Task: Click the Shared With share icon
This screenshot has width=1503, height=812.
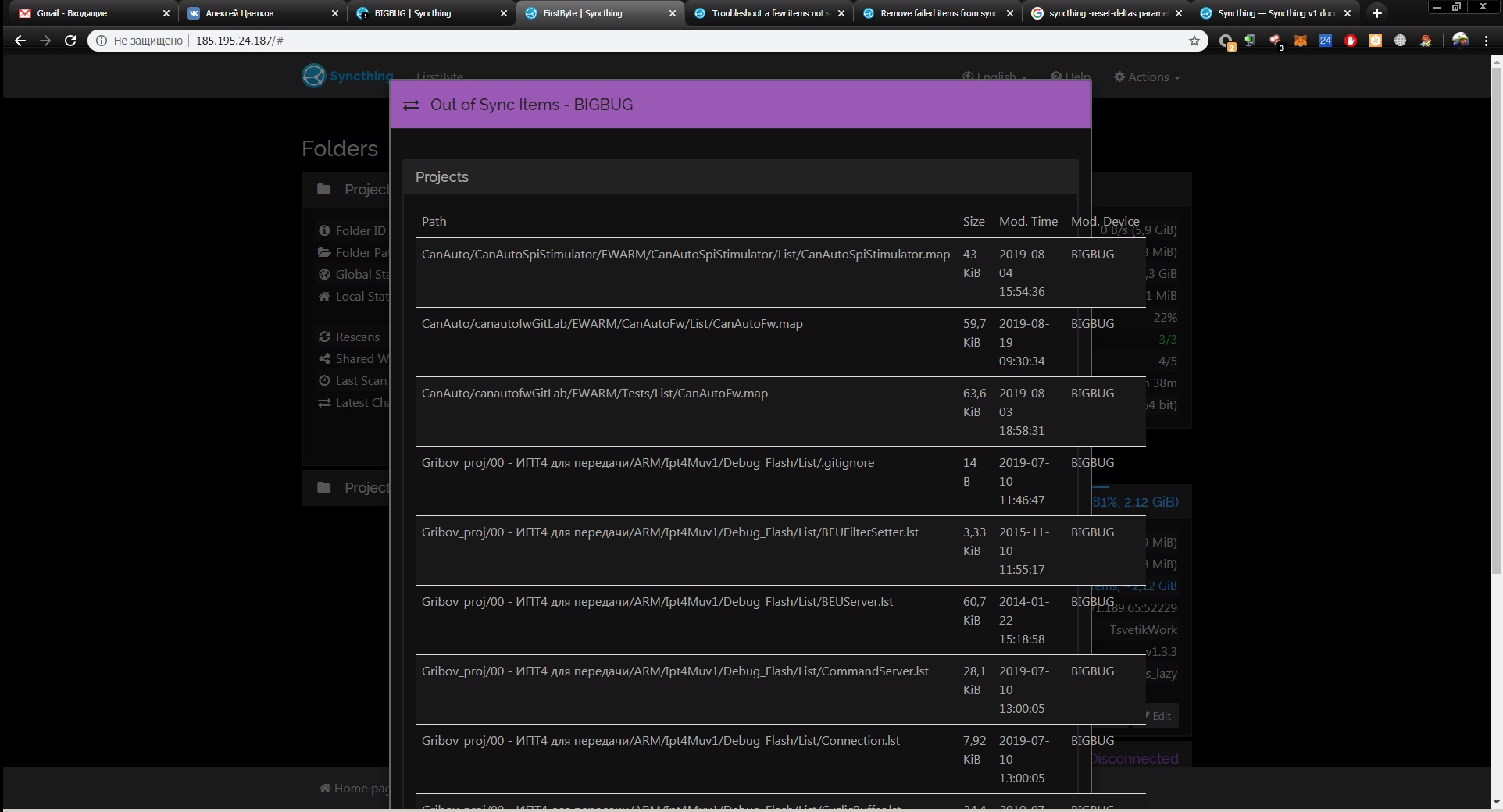Action: click(326, 358)
